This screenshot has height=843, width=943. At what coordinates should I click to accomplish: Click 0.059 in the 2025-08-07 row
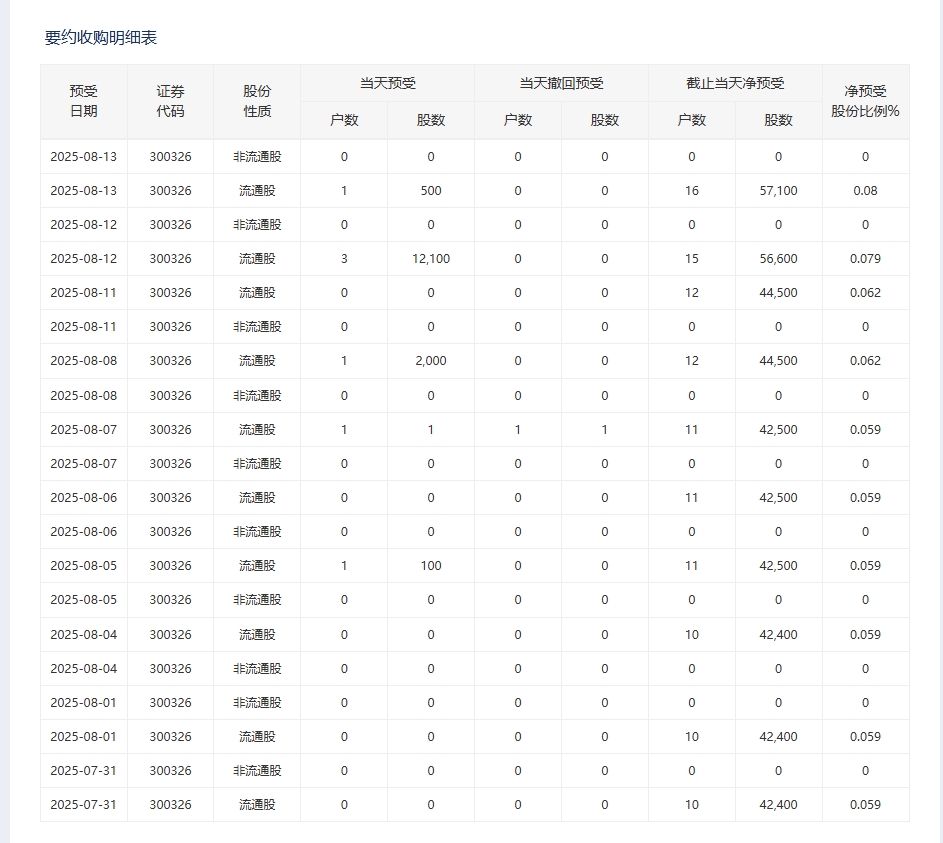tap(865, 430)
